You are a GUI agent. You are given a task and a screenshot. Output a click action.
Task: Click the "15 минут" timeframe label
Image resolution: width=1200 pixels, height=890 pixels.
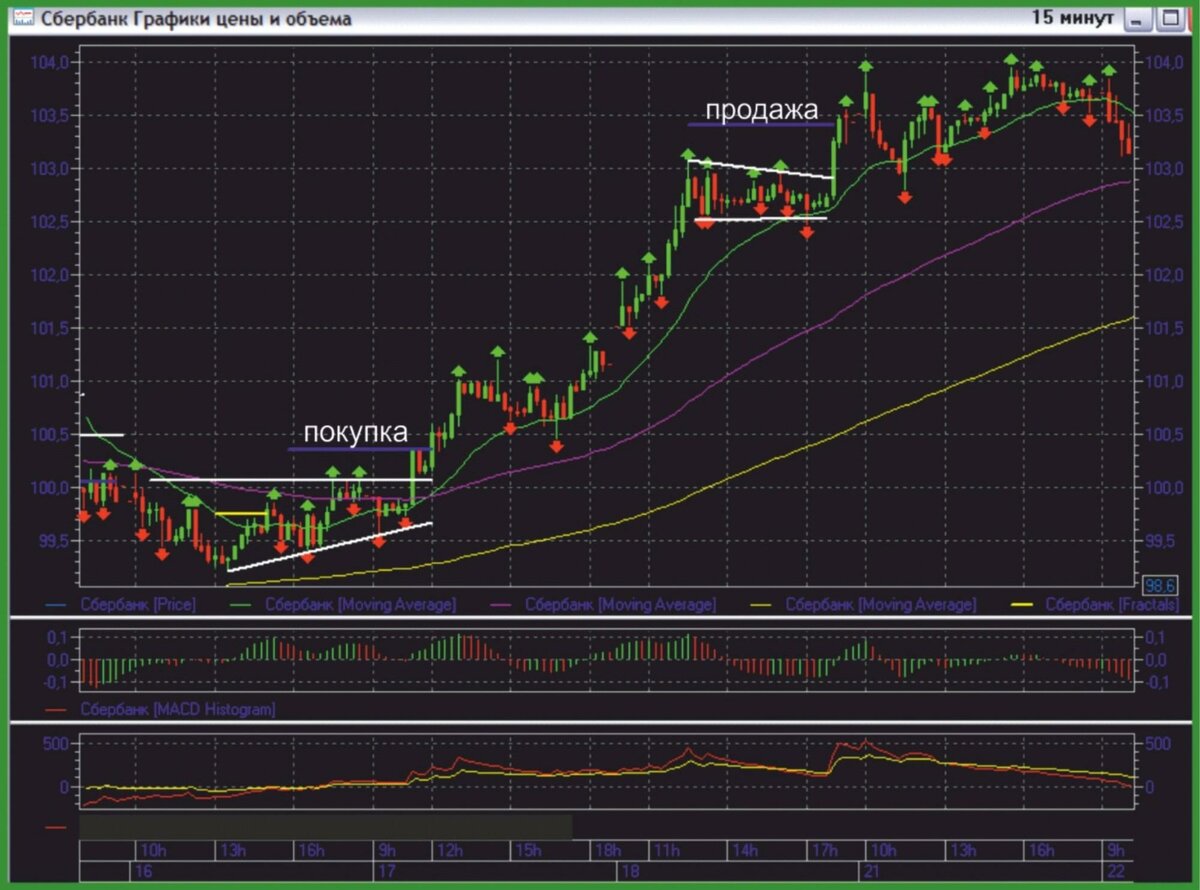click(1072, 18)
